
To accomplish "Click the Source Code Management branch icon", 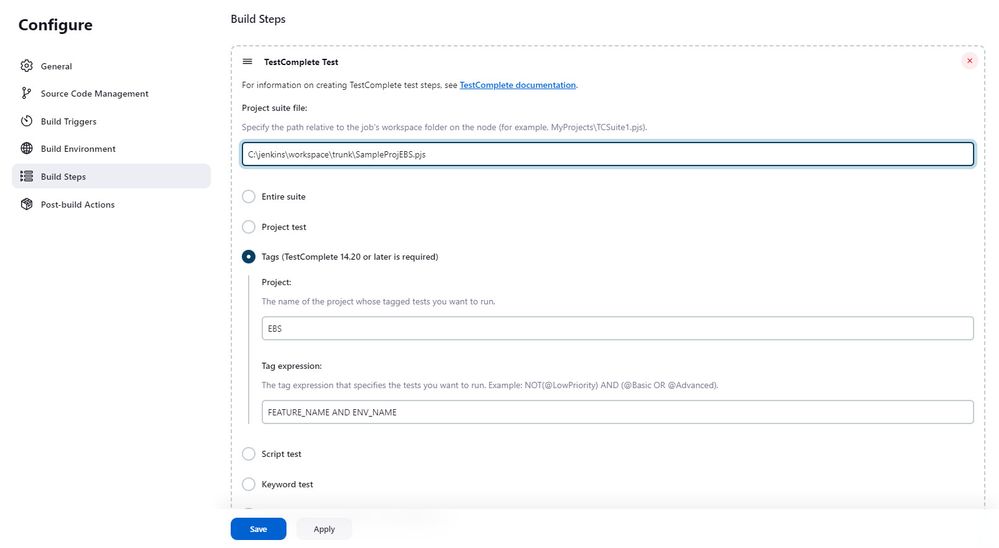I will click(27, 94).
